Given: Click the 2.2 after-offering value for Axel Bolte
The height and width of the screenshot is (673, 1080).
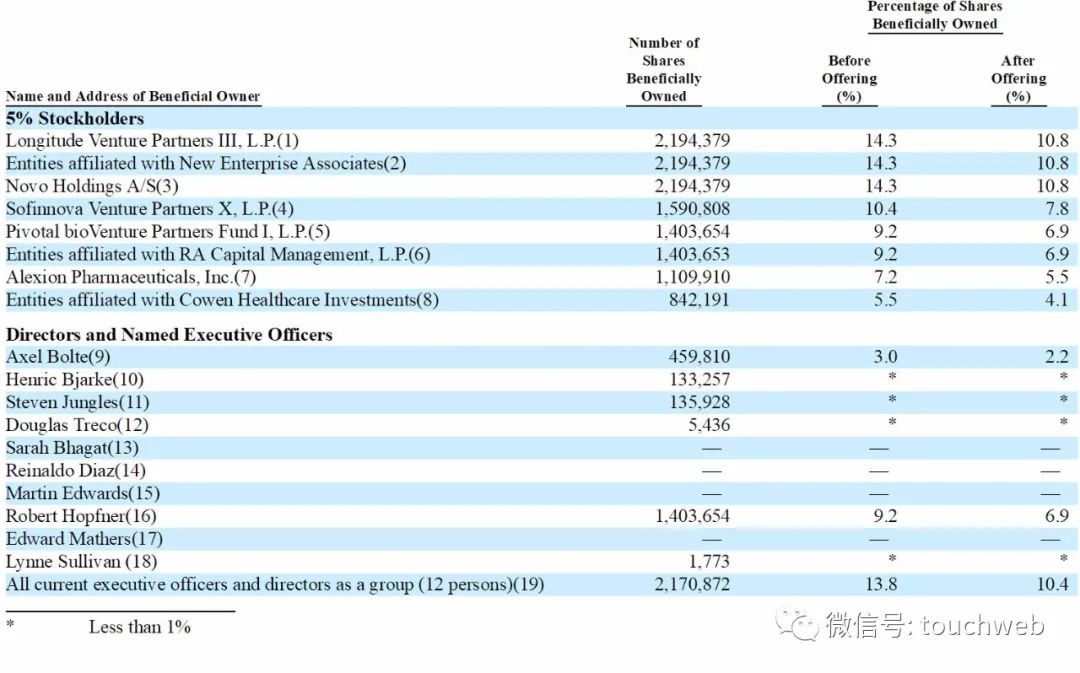Looking at the screenshot, I should point(1057,357).
